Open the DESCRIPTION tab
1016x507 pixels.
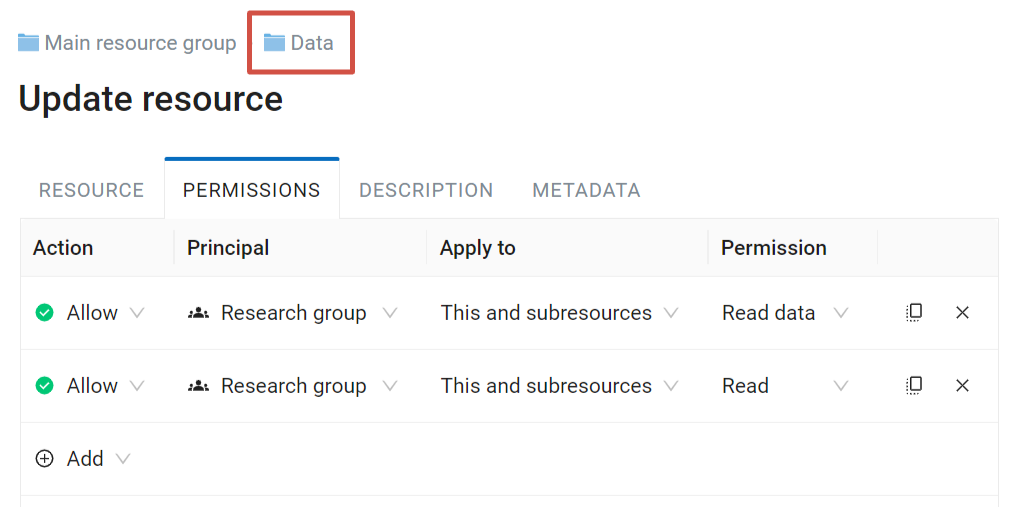pos(426,190)
